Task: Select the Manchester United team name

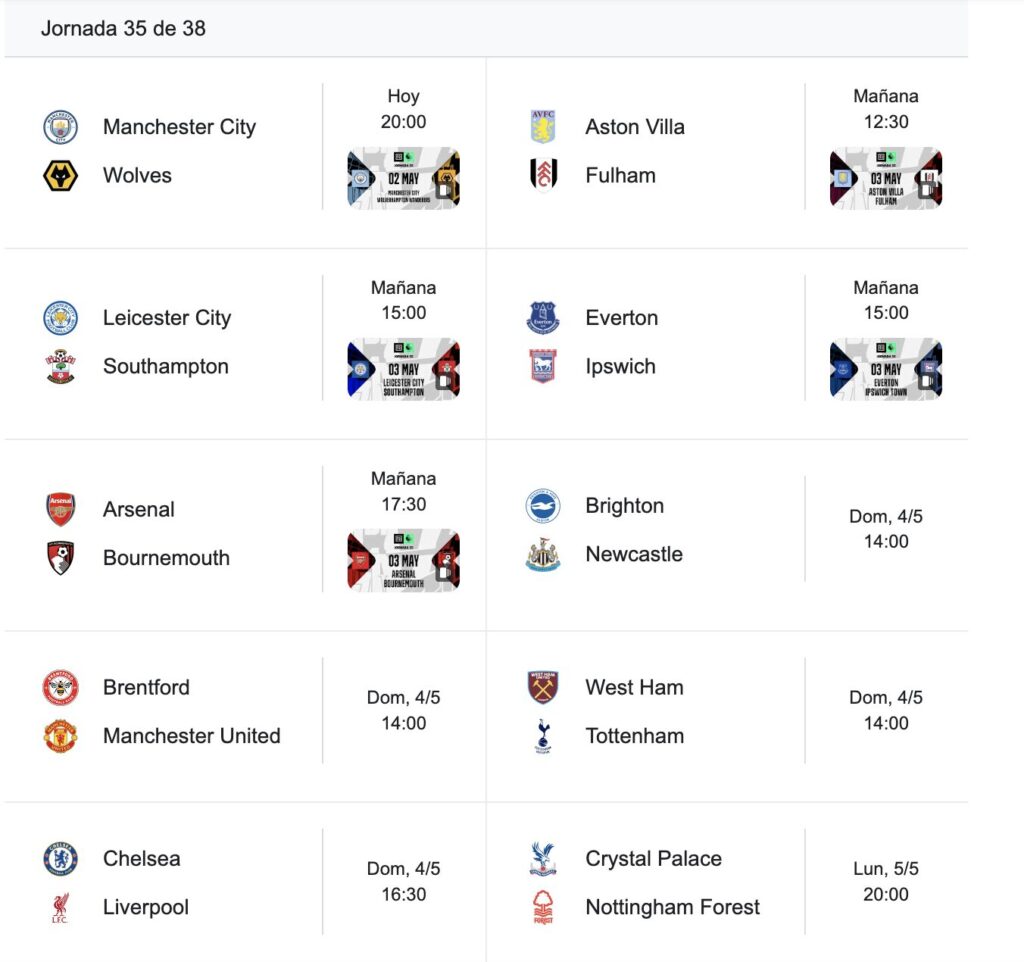Action: pyautogui.click(x=192, y=735)
